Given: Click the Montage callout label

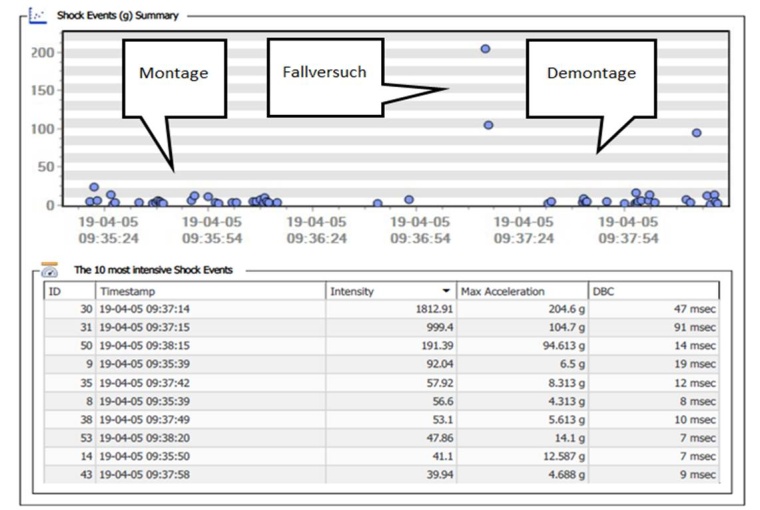Looking at the screenshot, I should click(x=174, y=74).
